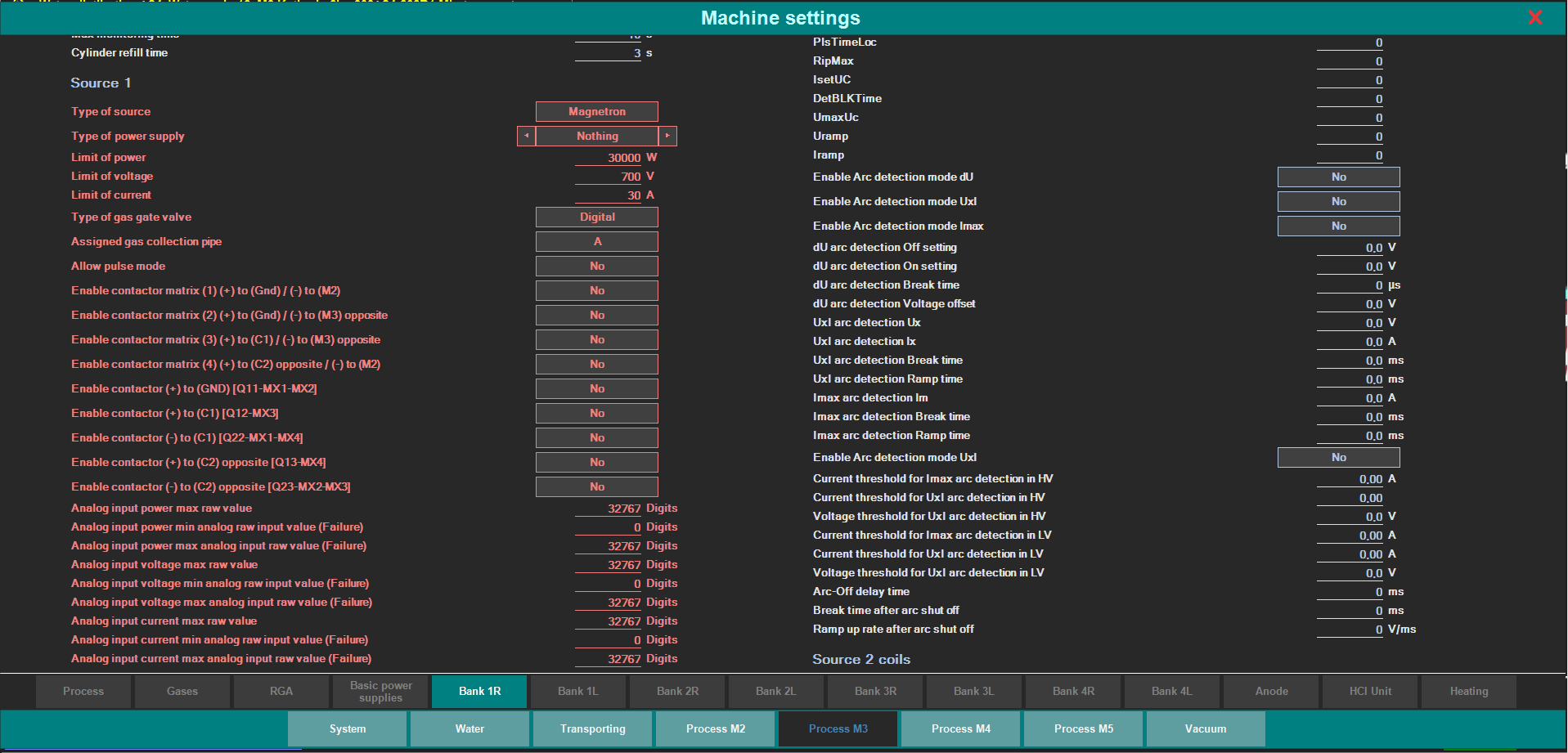
Task: Change Type of gas gate valve Digital
Action: pyautogui.click(x=596, y=217)
